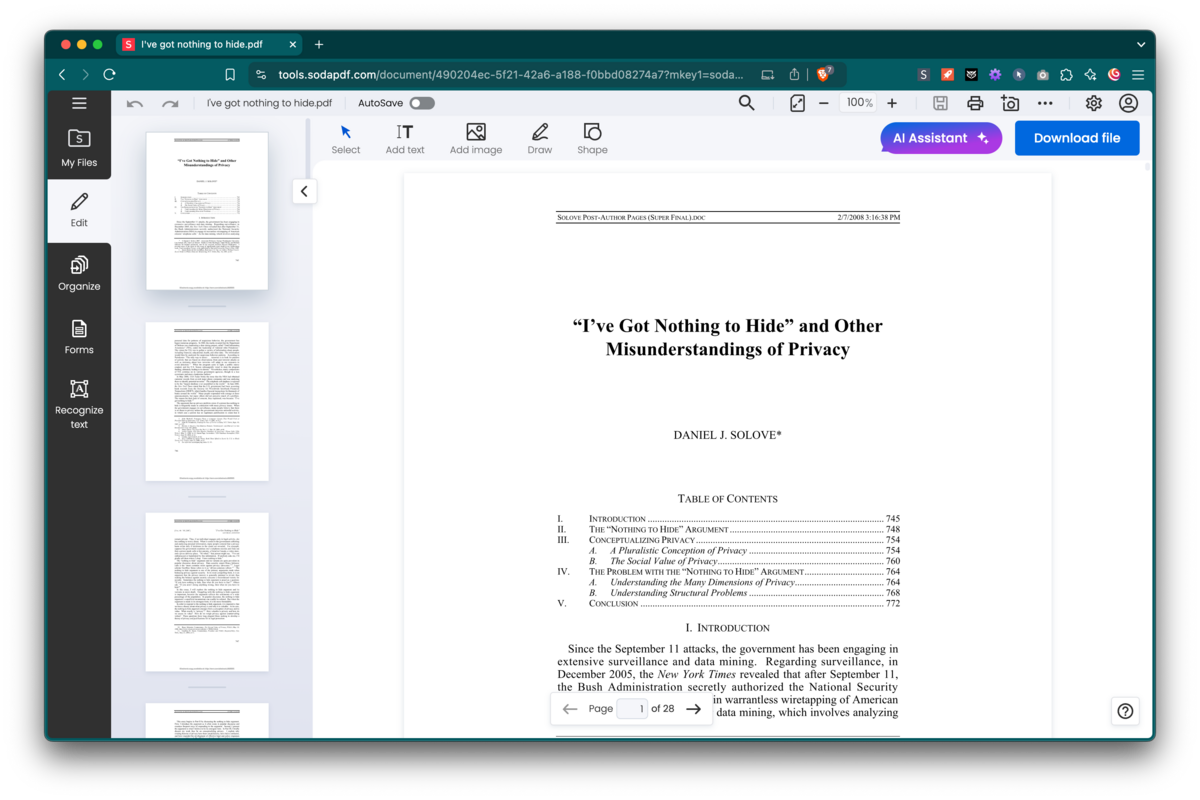The width and height of the screenshot is (1200, 800).
Task: Select the page 3 thumbnail
Action: 207,592
